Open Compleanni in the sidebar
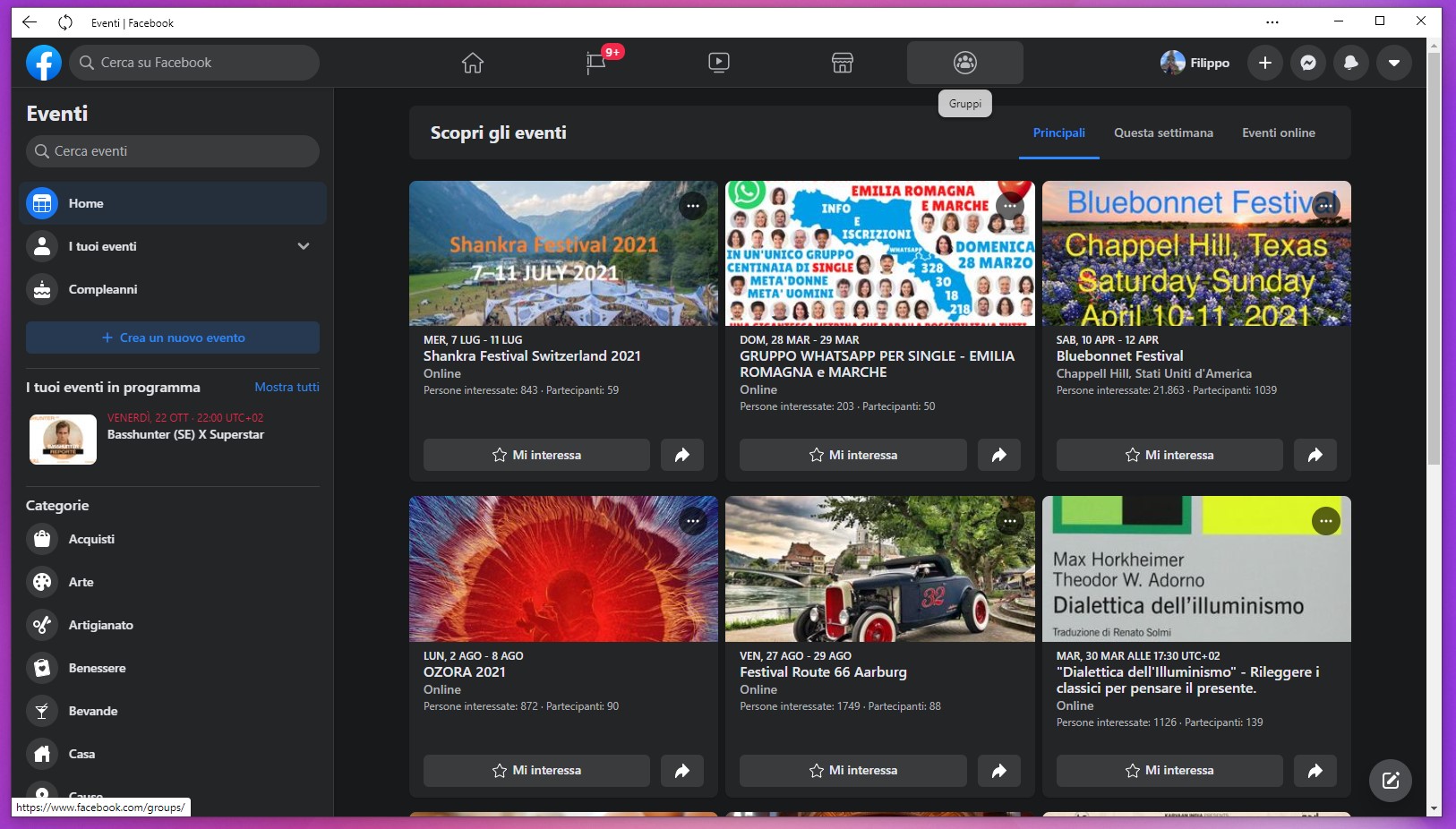The height and width of the screenshot is (829, 1456). point(173,289)
